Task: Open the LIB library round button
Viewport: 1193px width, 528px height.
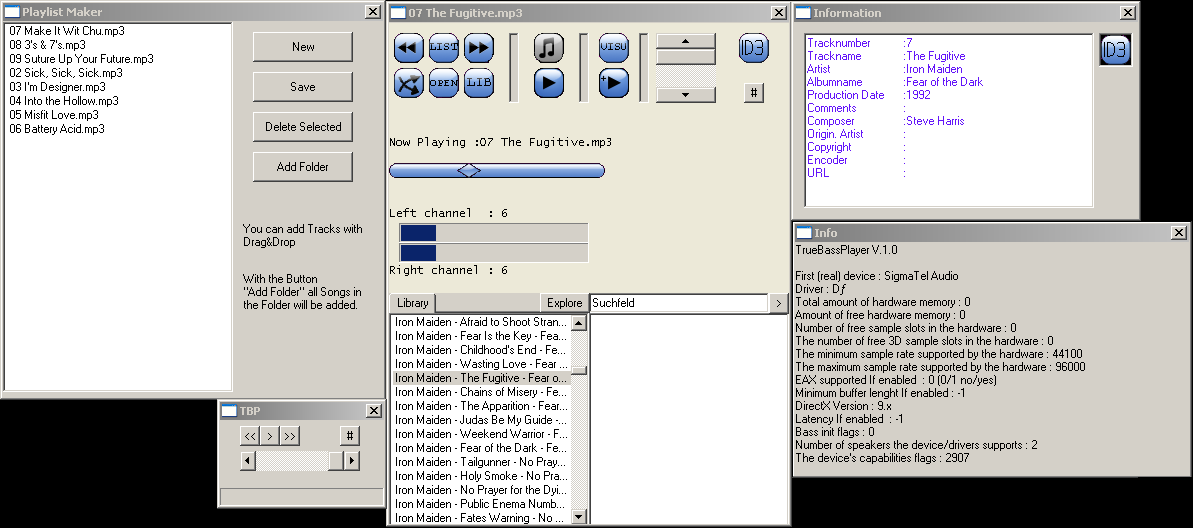Action: tap(479, 83)
